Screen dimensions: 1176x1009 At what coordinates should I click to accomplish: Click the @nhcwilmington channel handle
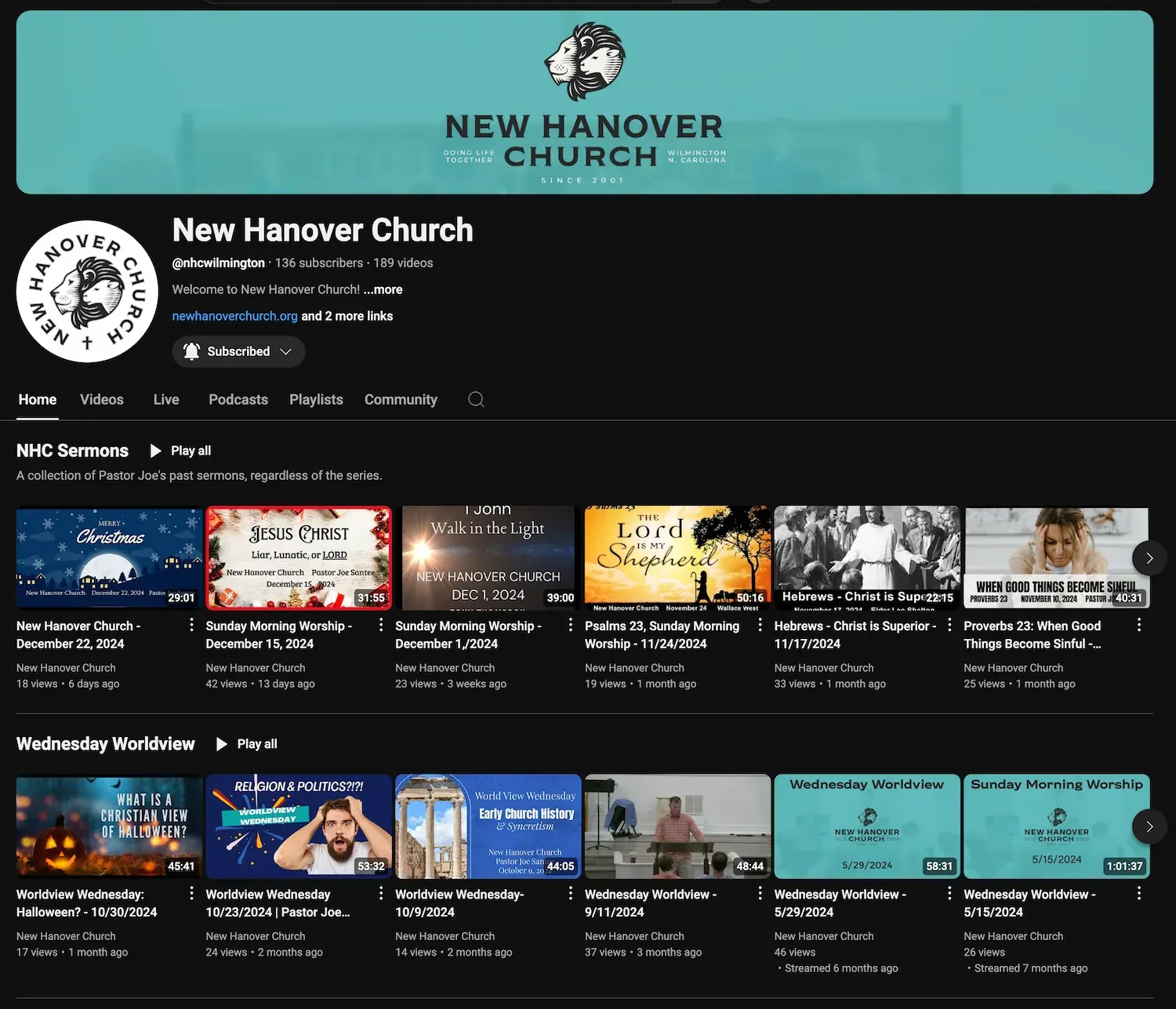point(219,263)
